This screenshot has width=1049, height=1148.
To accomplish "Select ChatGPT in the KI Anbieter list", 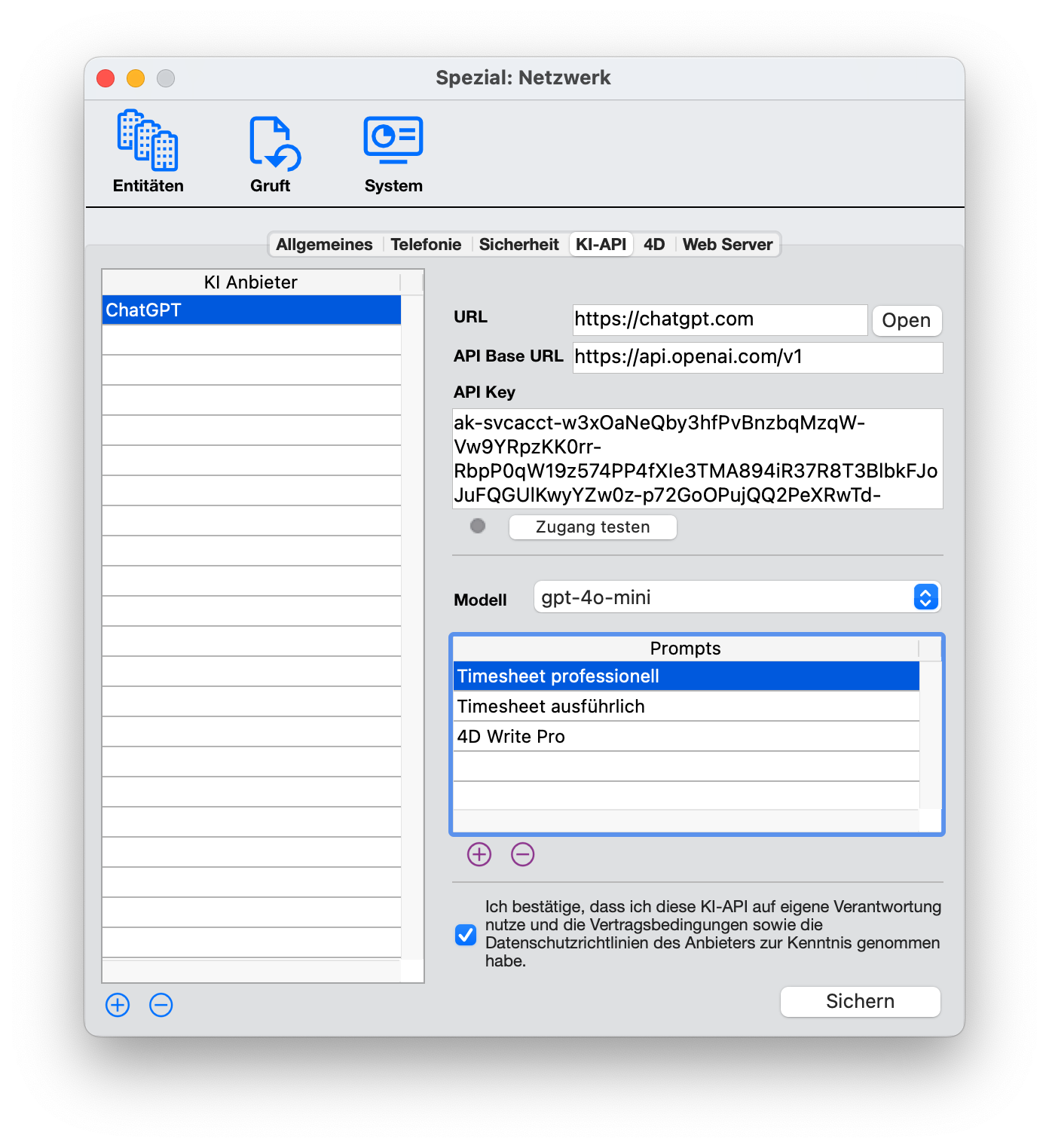I will [251, 310].
